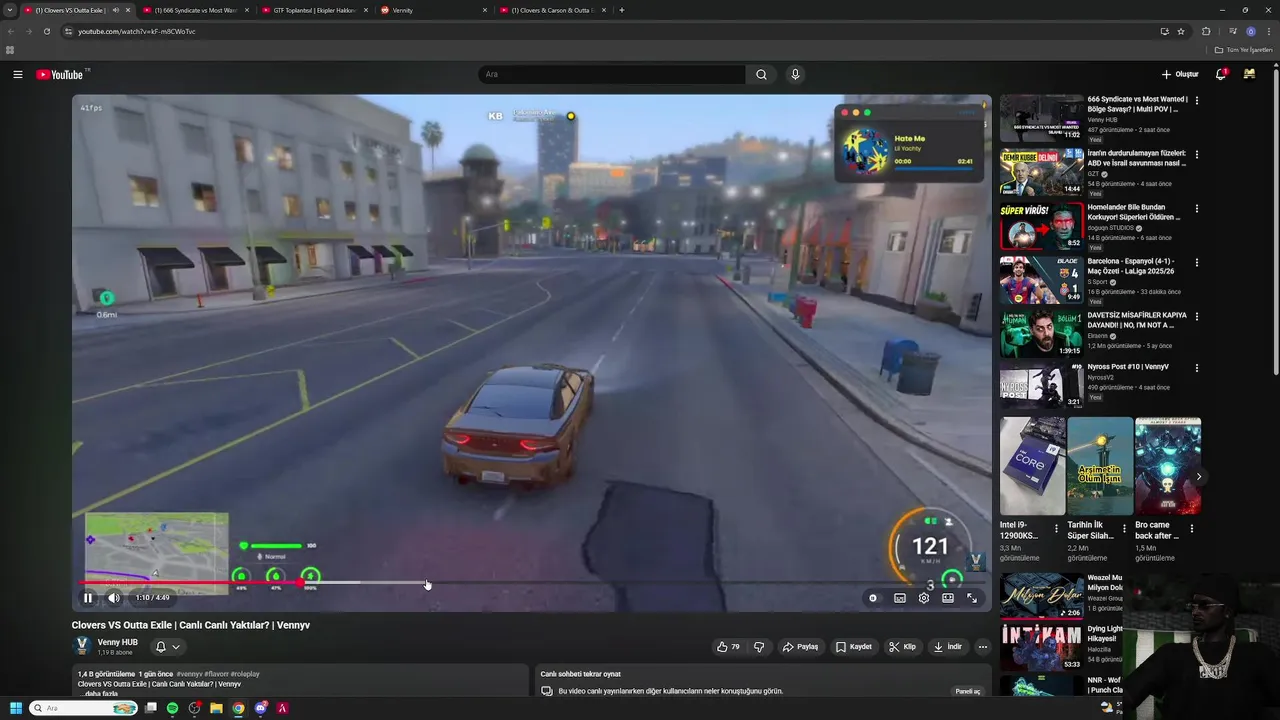Open the Venny HUB channel name link
1280x720 pixels.
tap(118, 642)
